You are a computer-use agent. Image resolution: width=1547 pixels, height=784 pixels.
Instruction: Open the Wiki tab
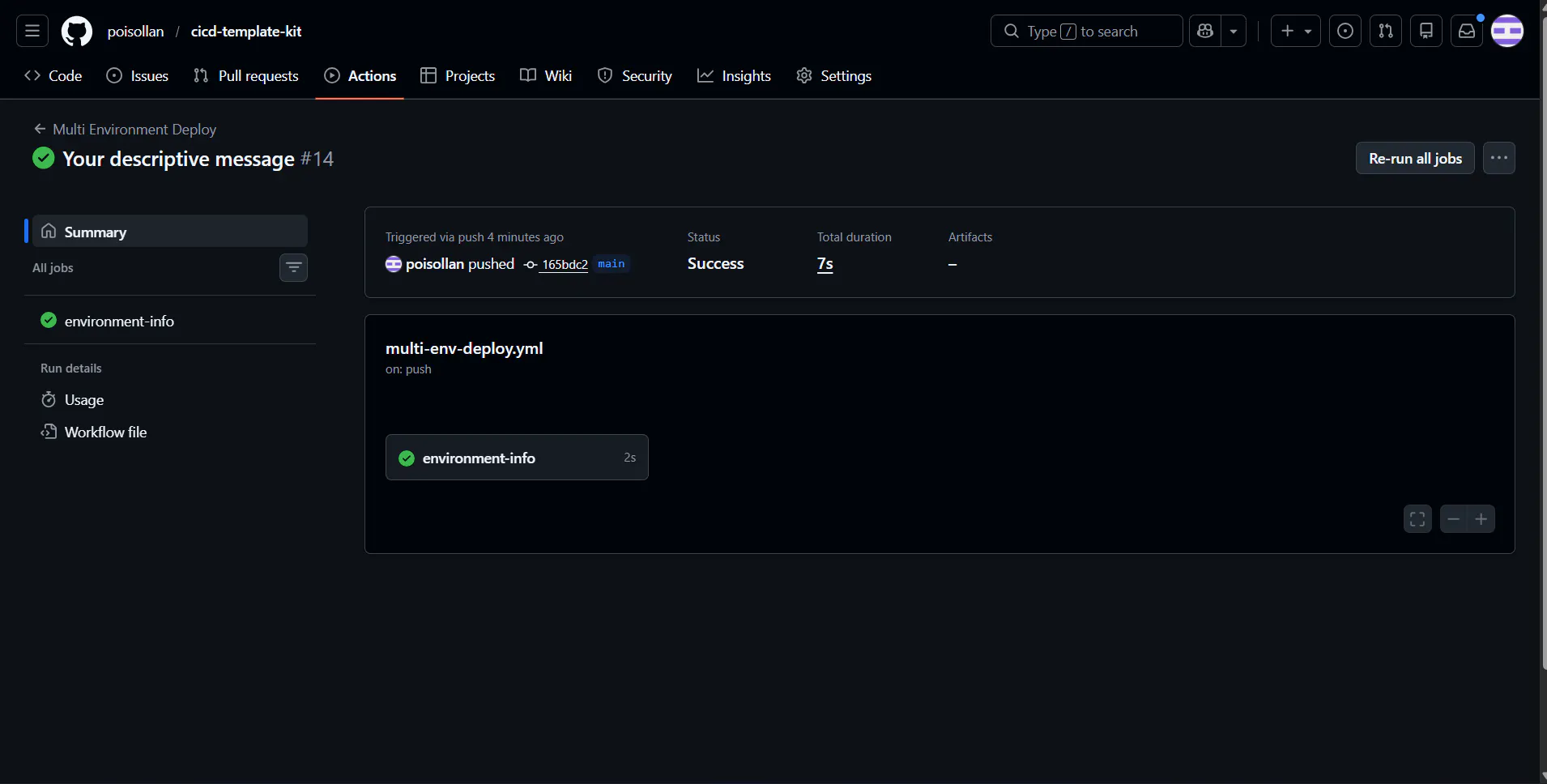(x=547, y=75)
